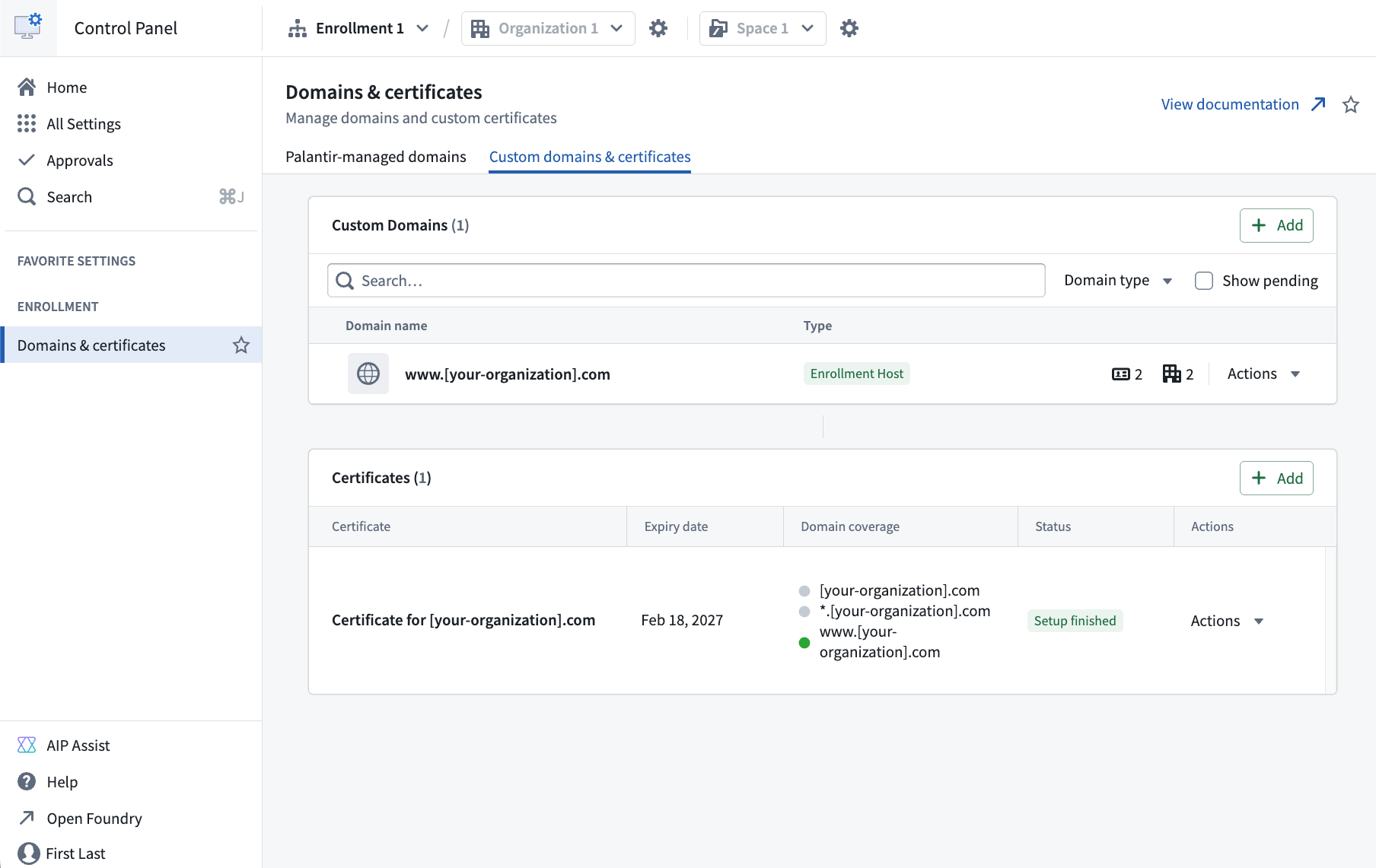Click the sidebar Search magnifier icon
The image size is (1376, 868).
pyautogui.click(x=27, y=197)
